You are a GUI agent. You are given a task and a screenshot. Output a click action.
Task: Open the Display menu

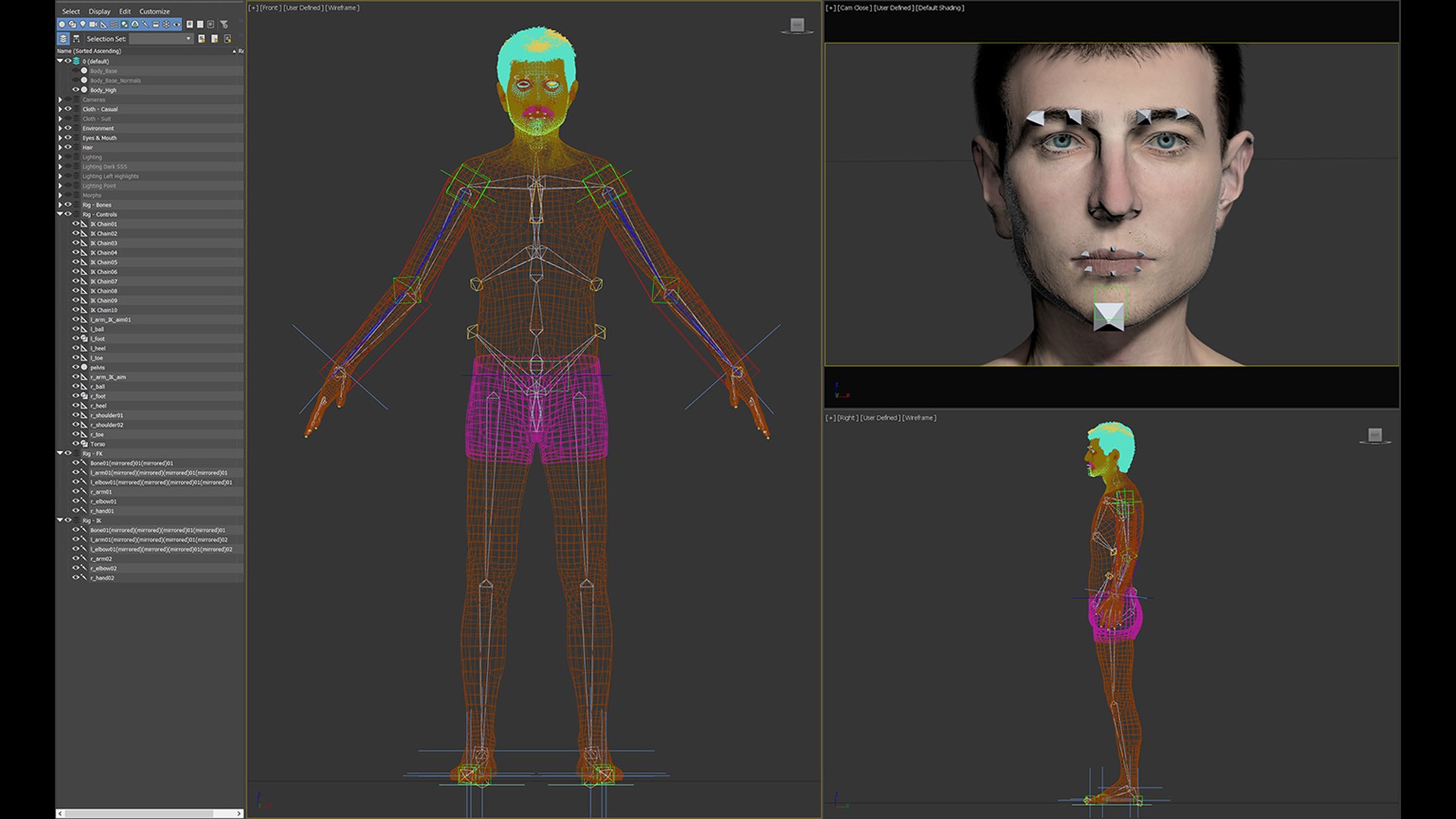(99, 11)
